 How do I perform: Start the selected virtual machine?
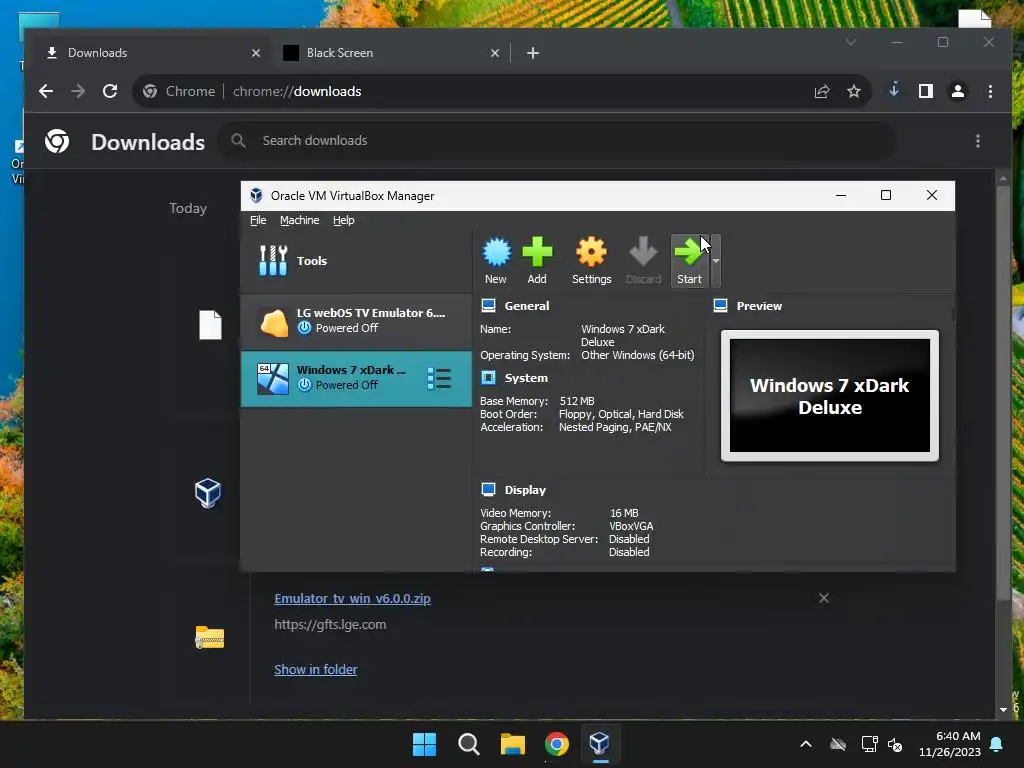(689, 260)
